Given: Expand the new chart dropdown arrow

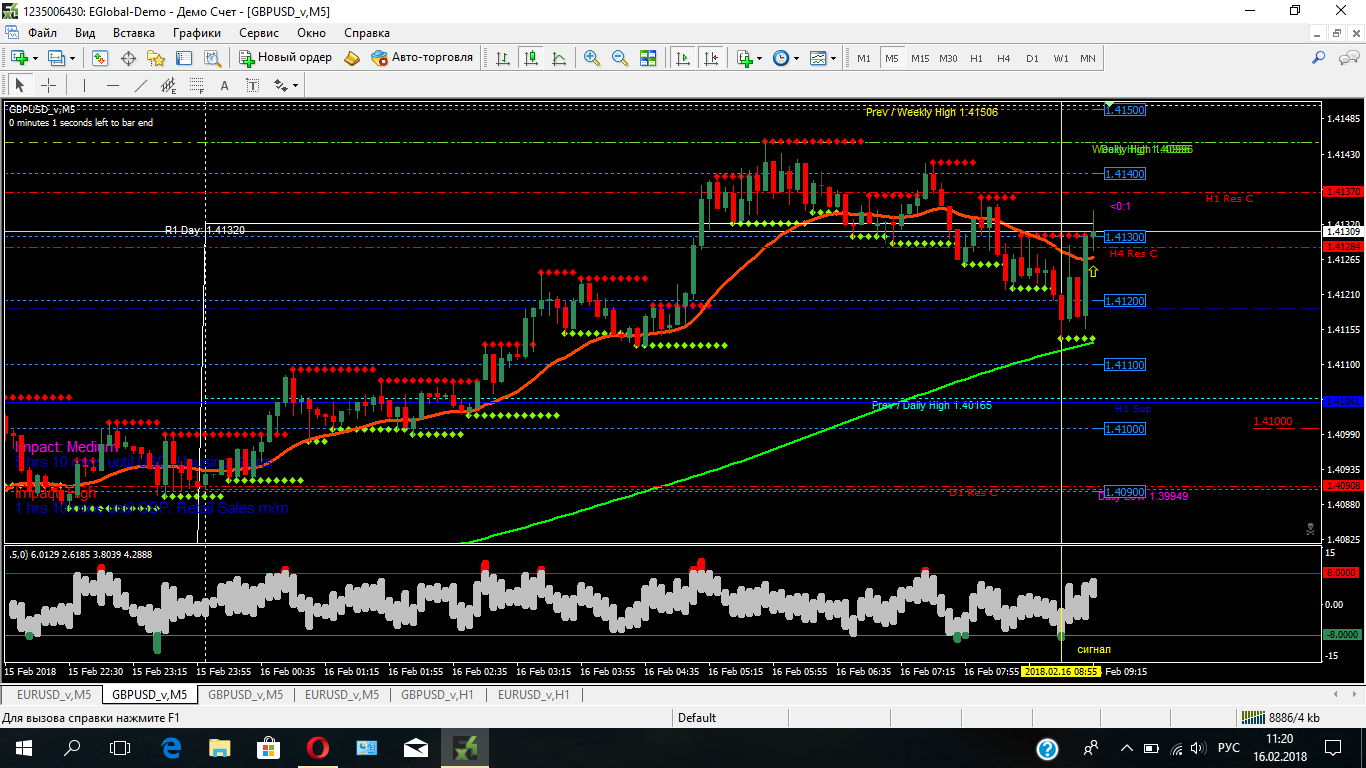Looking at the screenshot, I should 36,58.
